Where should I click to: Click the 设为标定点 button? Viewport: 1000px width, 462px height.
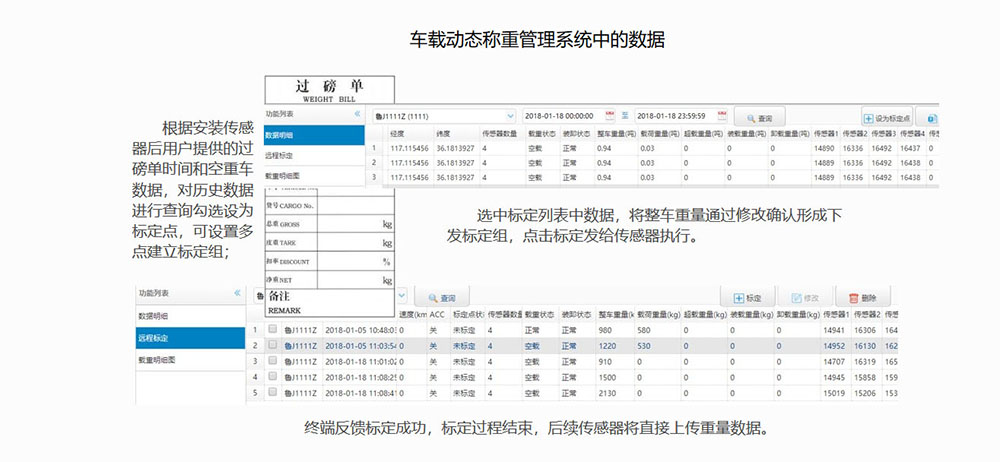point(886,117)
